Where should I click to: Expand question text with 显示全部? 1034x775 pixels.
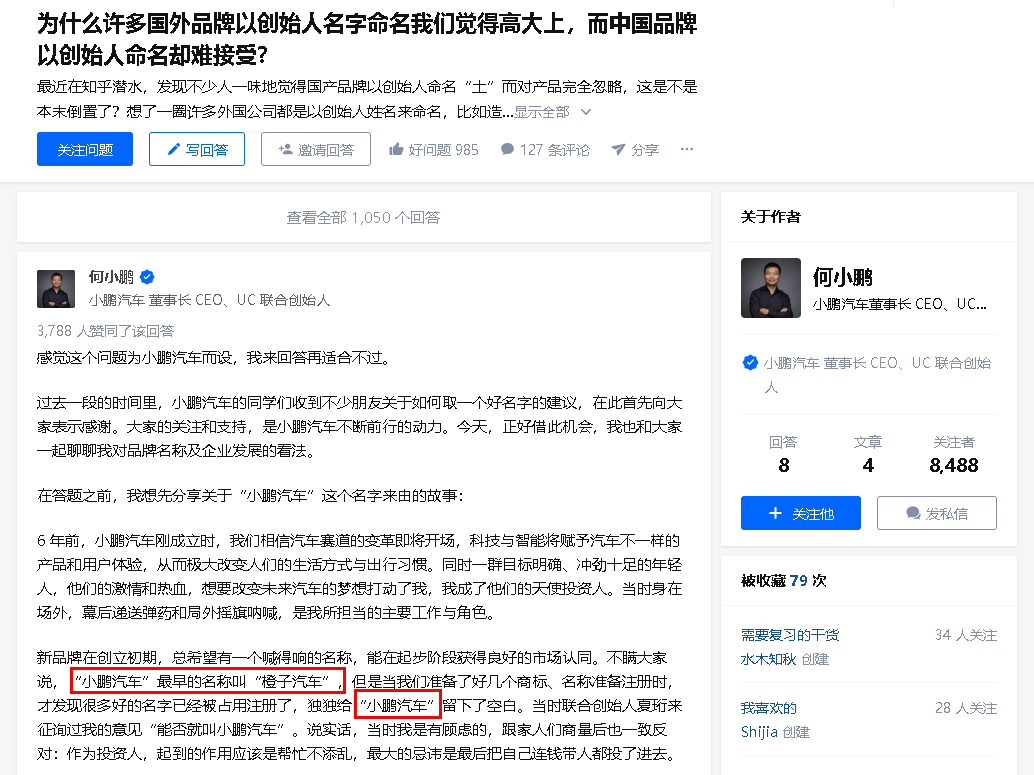coord(541,112)
